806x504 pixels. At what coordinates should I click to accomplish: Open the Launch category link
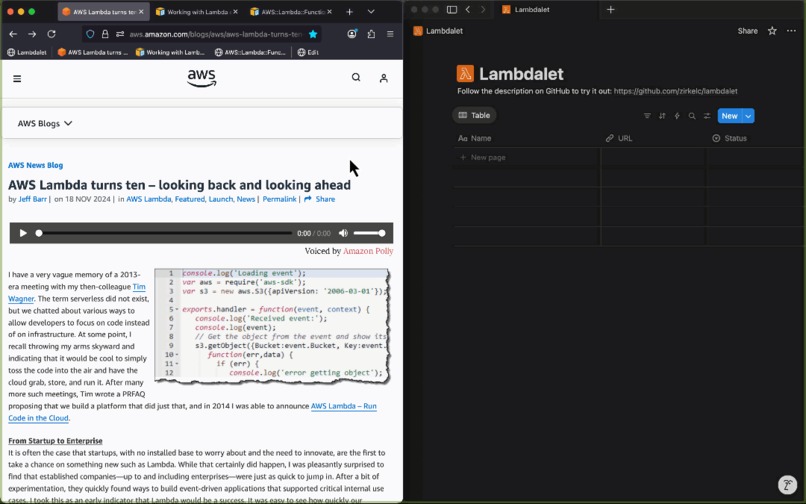click(x=221, y=199)
